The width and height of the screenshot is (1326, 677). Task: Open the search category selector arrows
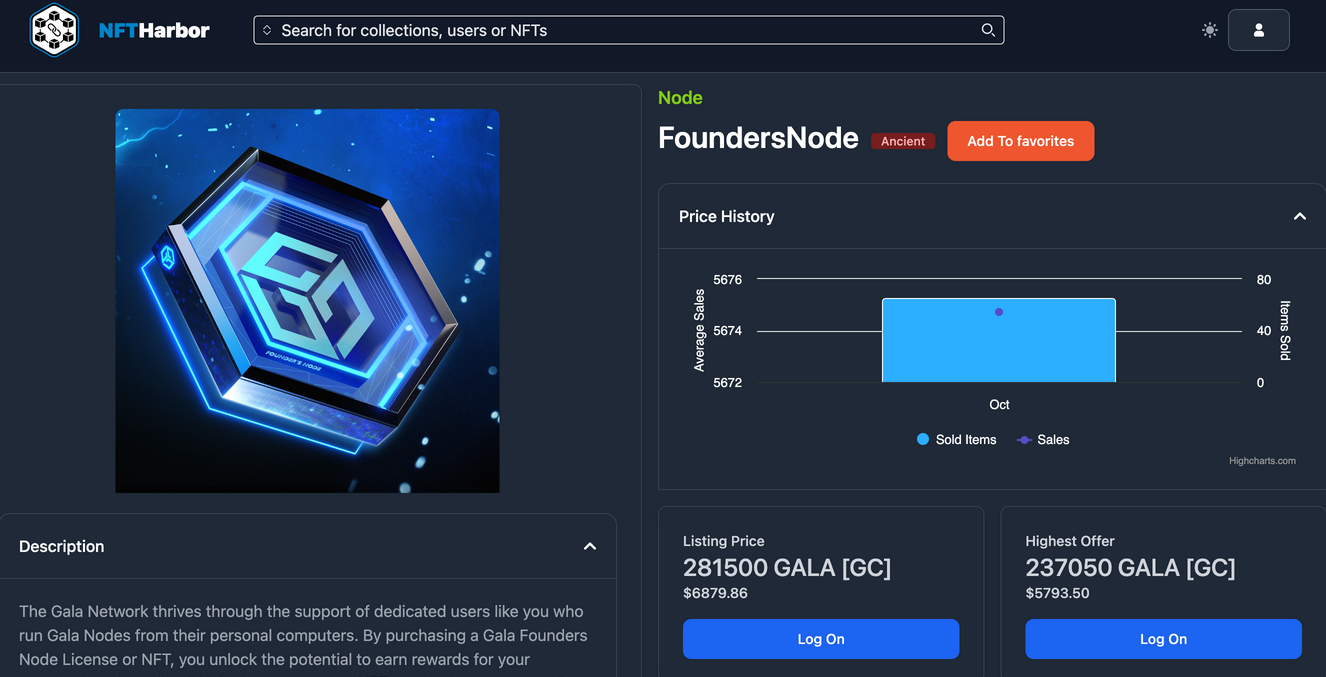tap(267, 30)
